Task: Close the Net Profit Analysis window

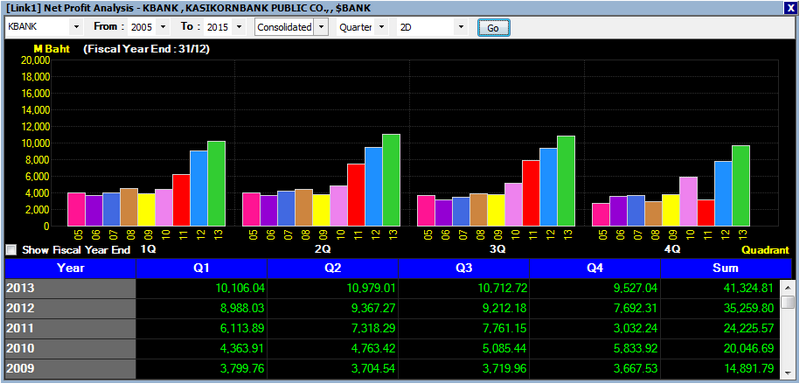Action: tap(790, 8)
